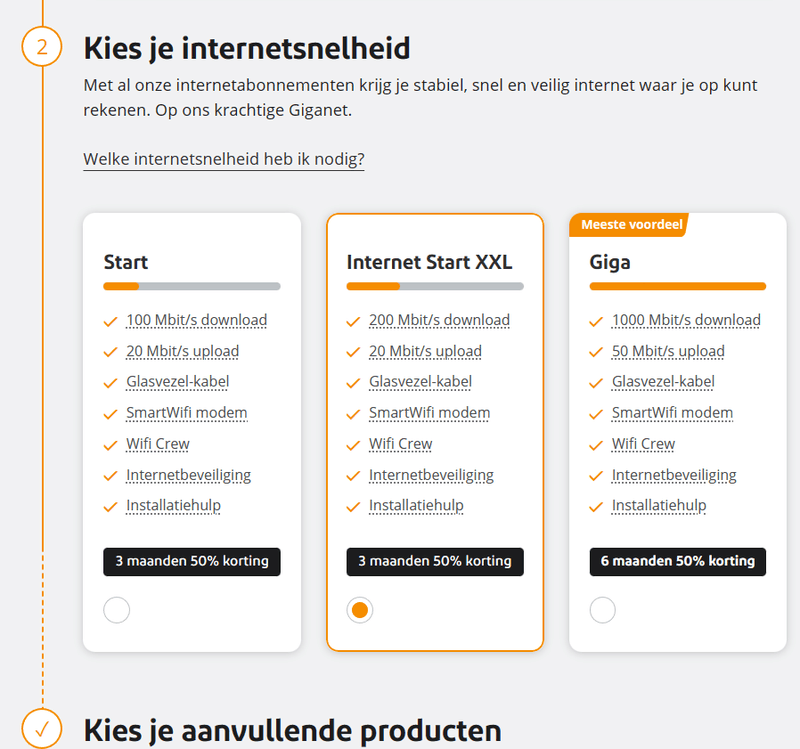Click checkmark beside Start 'Installatiehulp'
800x749 pixels.
pyautogui.click(x=110, y=507)
